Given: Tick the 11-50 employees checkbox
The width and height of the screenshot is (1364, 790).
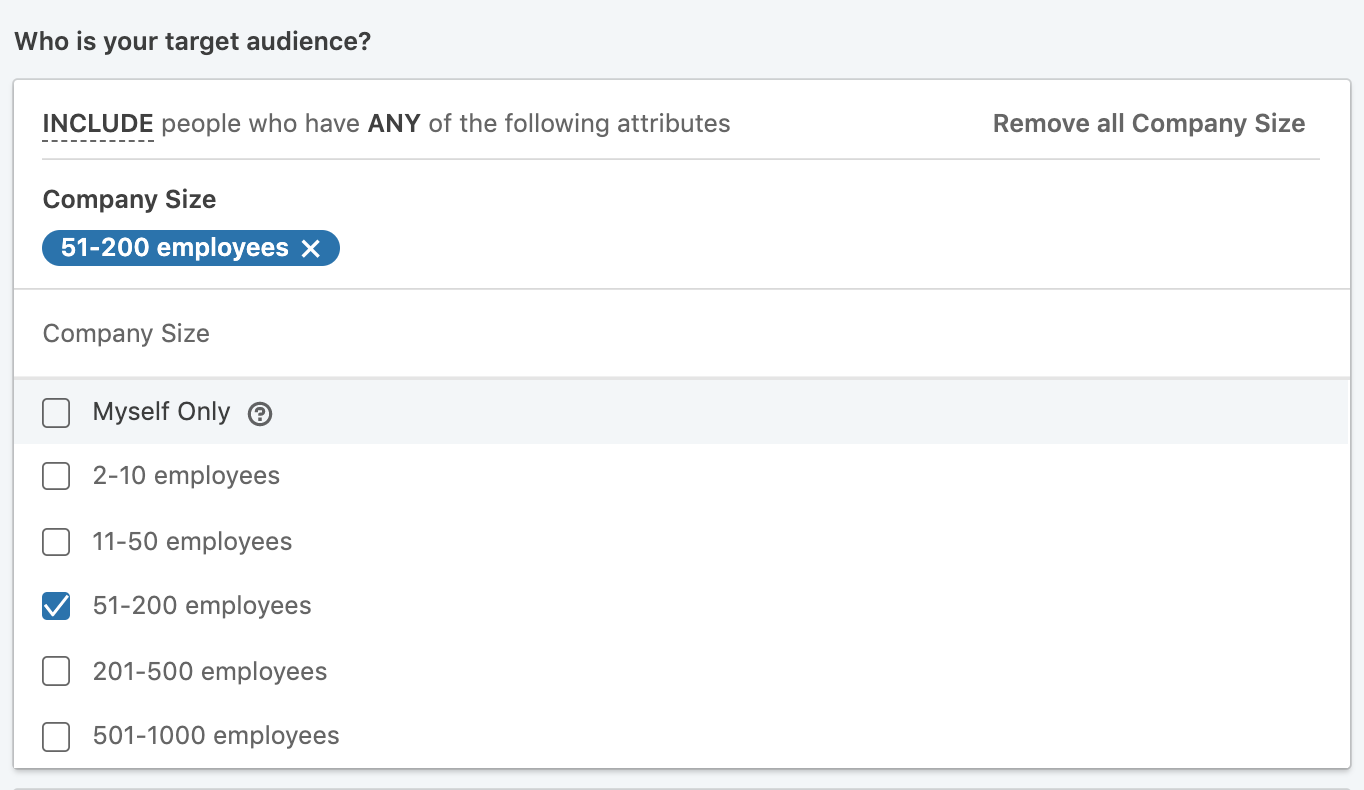Looking at the screenshot, I should pos(56,542).
